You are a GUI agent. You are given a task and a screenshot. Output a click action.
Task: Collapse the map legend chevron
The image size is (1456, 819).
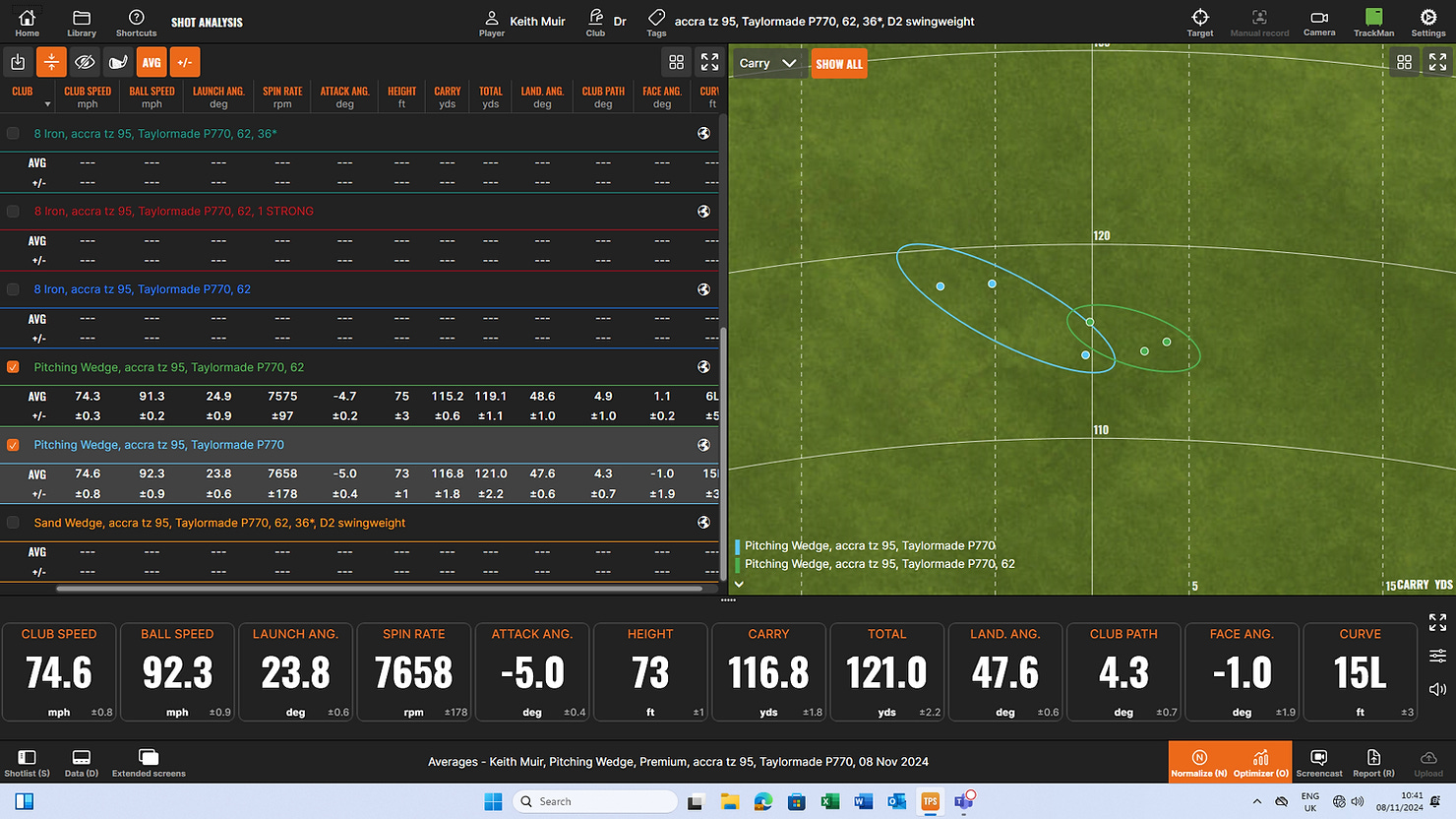click(739, 584)
